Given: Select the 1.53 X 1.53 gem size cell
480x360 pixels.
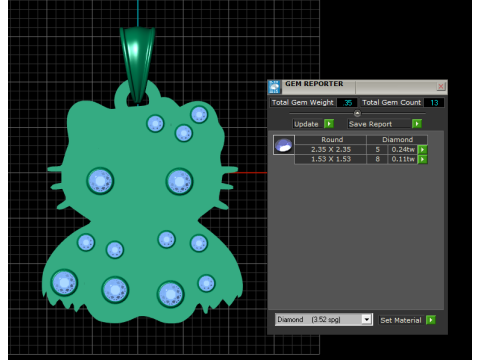Looking at the screenshot, I should pos(331,159).
